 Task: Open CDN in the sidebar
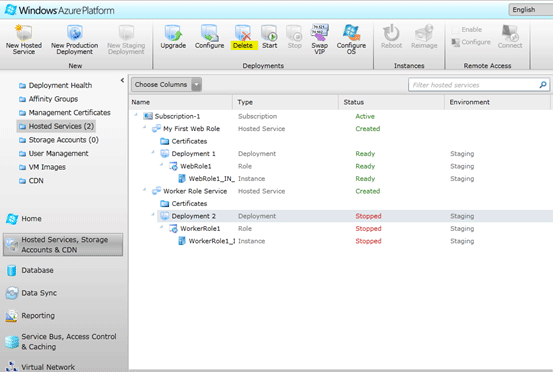31,181
